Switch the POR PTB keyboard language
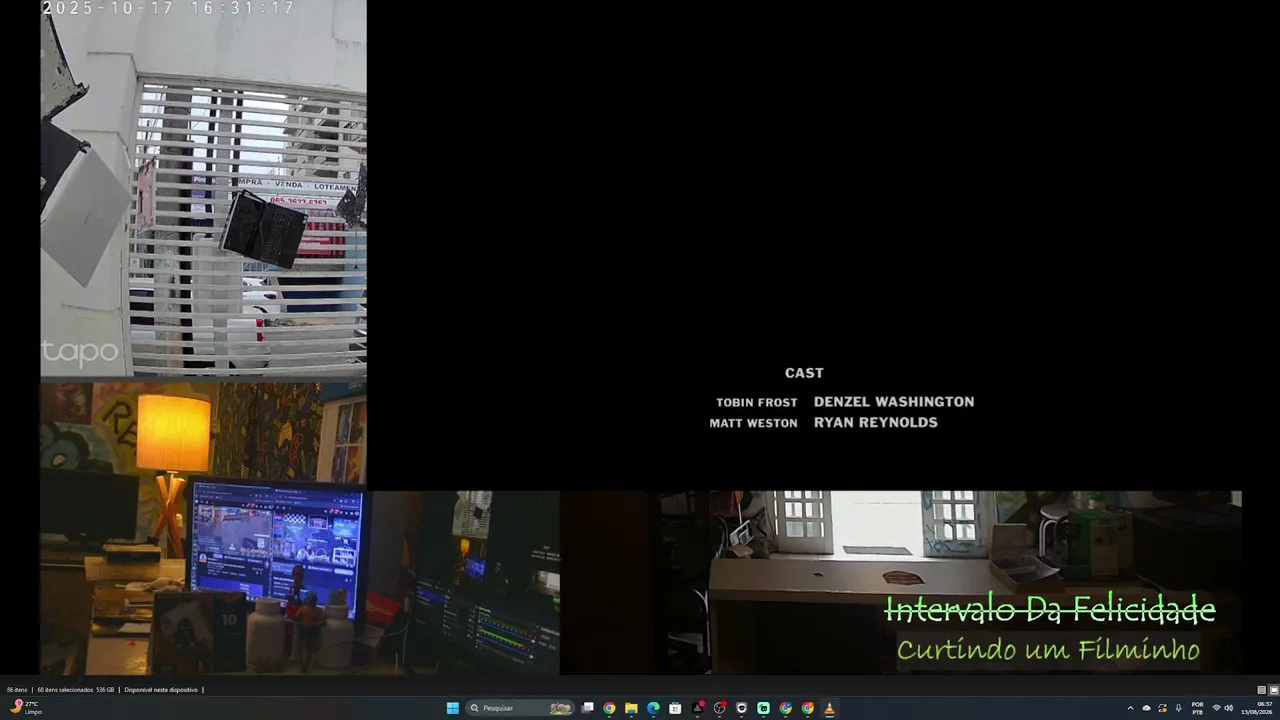Image resolution: width=1280 pixels, height=720 pixels. (x=1197, y=708)
